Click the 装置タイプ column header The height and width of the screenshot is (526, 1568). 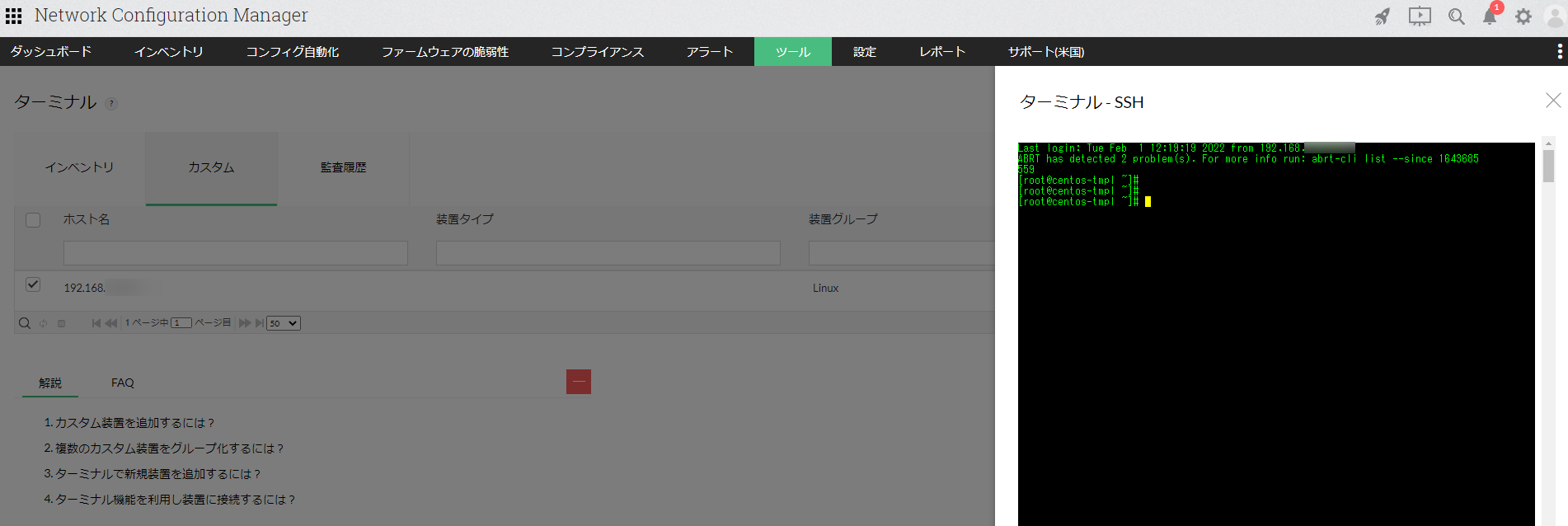pos(465,220)
